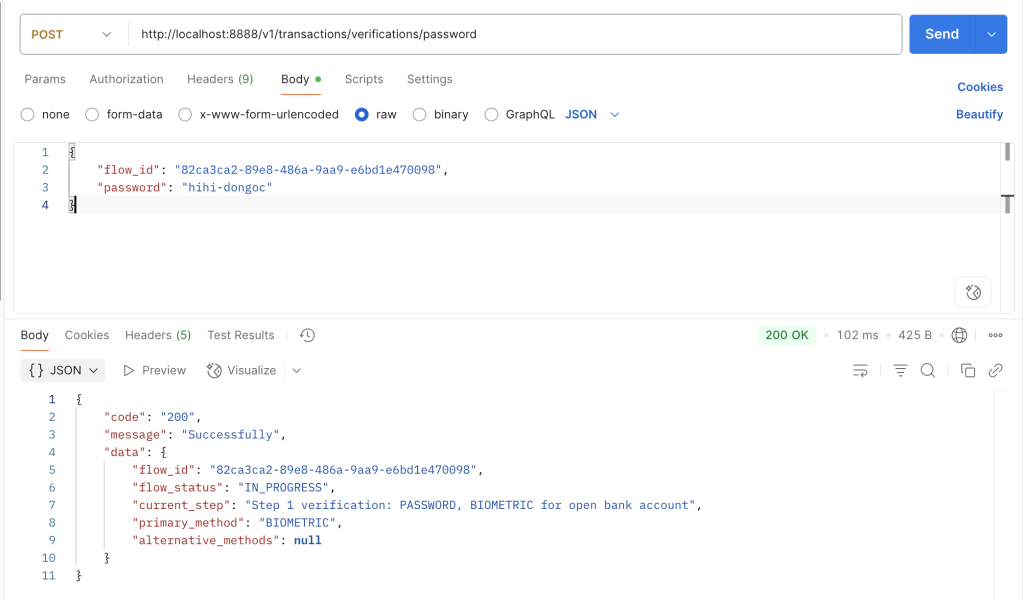Expand the Send button options arrow

(991, 34)
